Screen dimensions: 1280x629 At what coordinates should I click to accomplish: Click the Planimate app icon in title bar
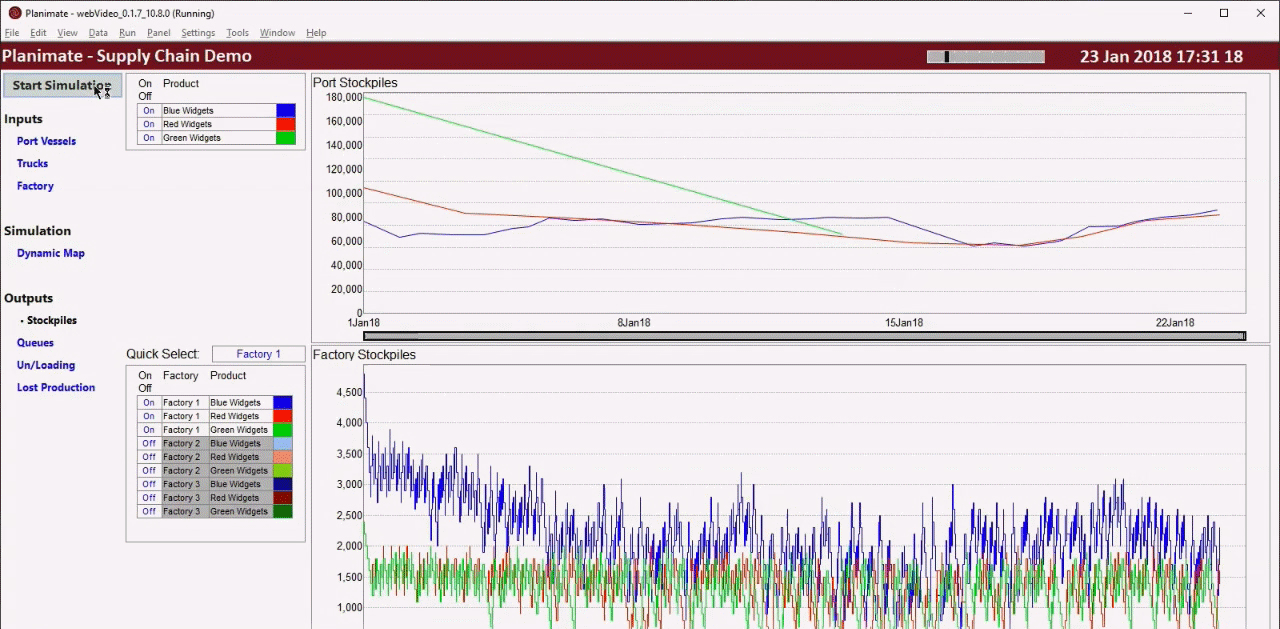[14, 13]
